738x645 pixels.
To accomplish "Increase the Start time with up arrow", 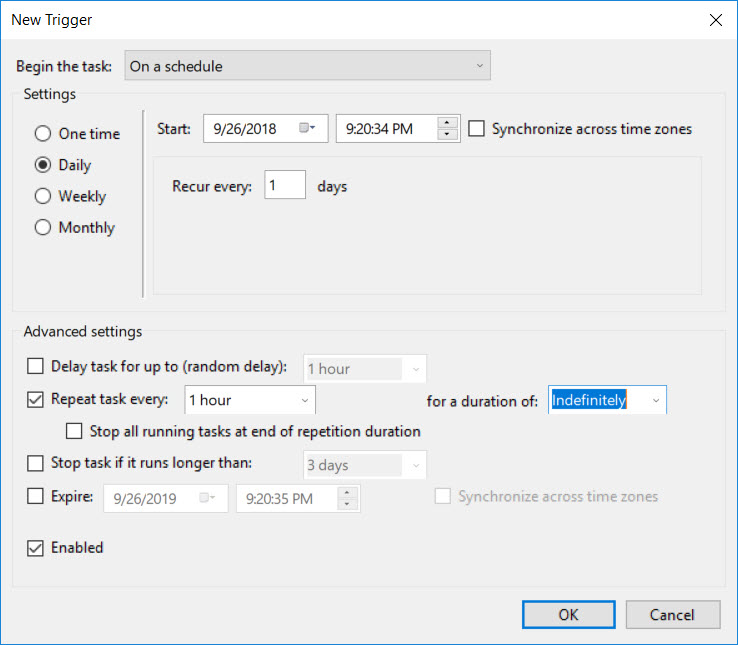I will pyautogui.click(x=448, y=123).
